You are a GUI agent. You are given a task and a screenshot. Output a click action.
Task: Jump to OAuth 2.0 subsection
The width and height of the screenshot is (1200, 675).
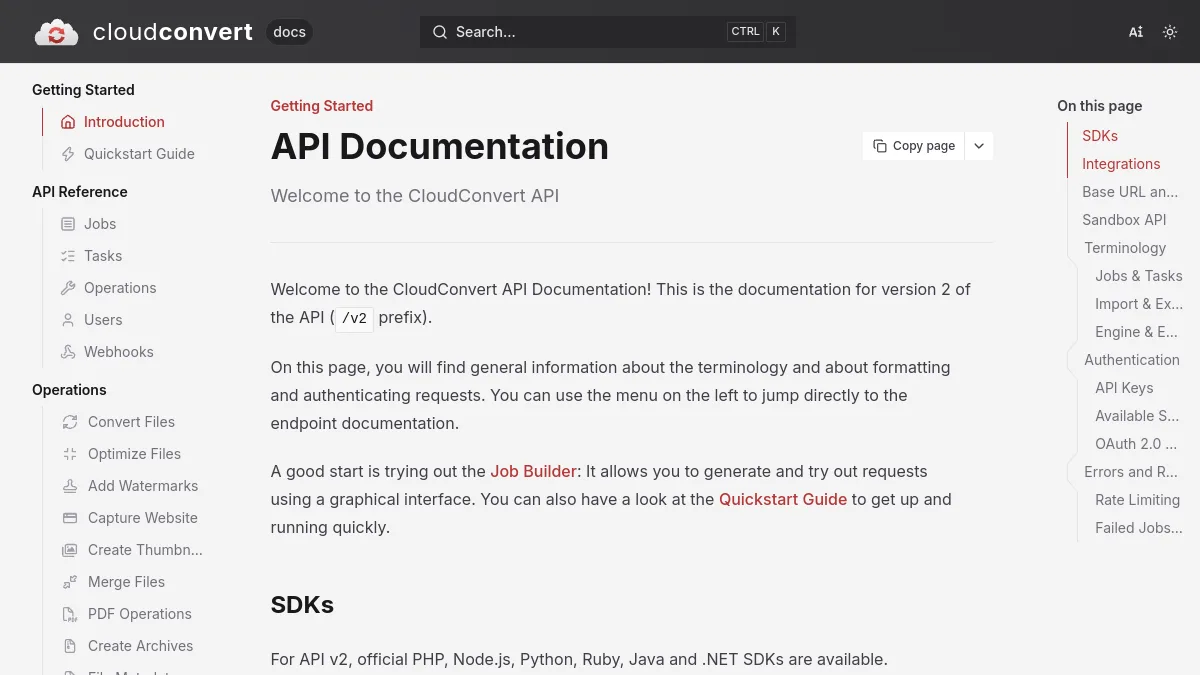(x=1136, y=444)
